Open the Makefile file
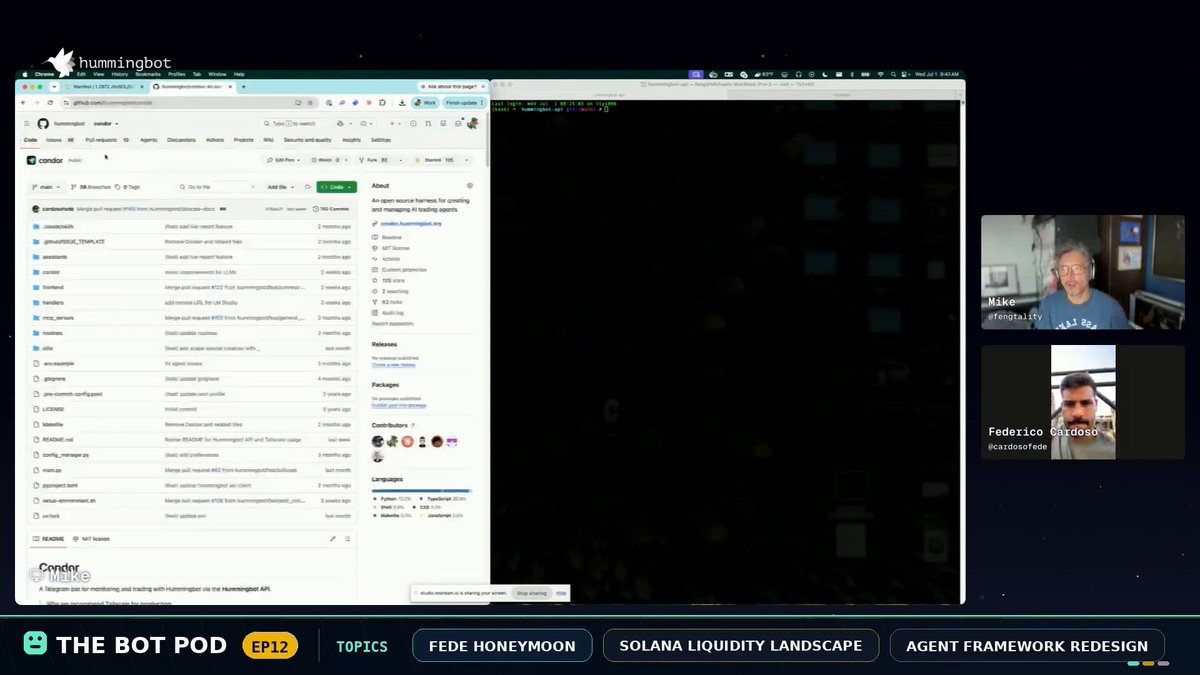This screenshot has width=1200, height=675. point(53,424)
